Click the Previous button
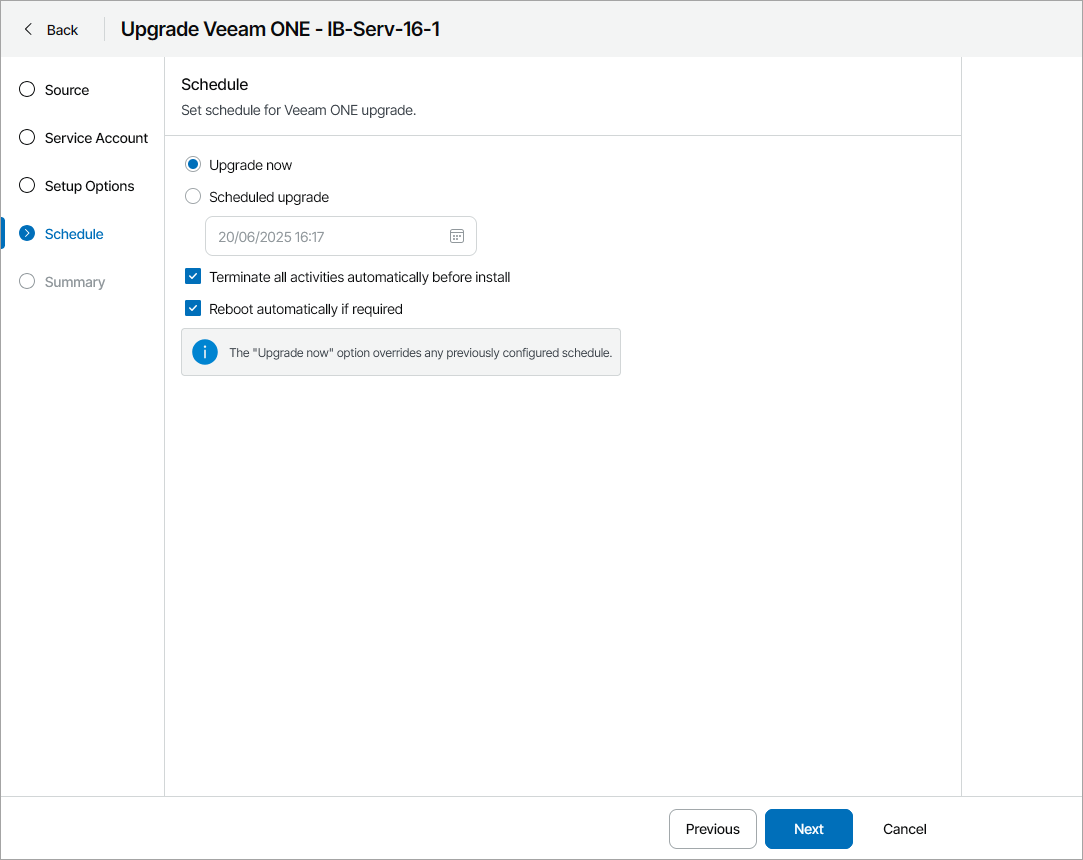 712,829
